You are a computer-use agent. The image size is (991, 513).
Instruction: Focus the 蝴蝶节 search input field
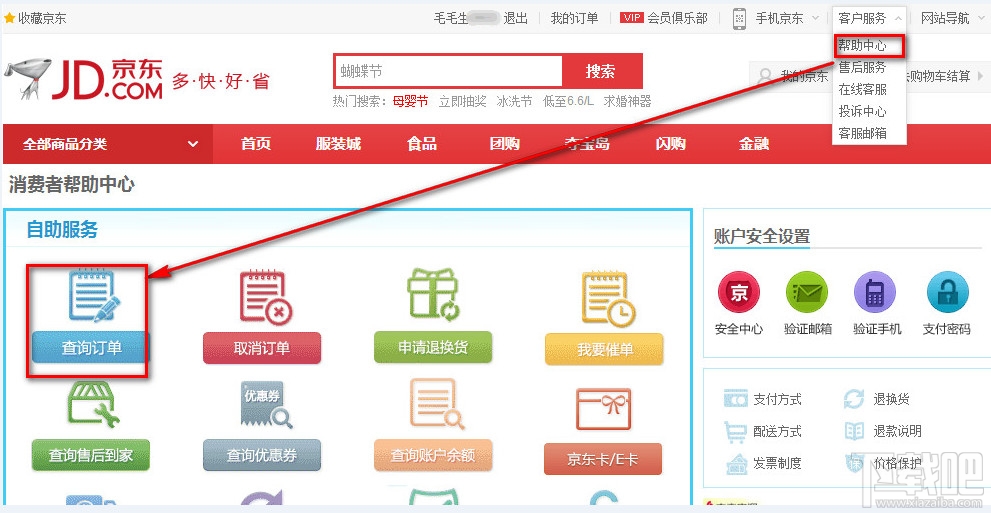[448, 71]
